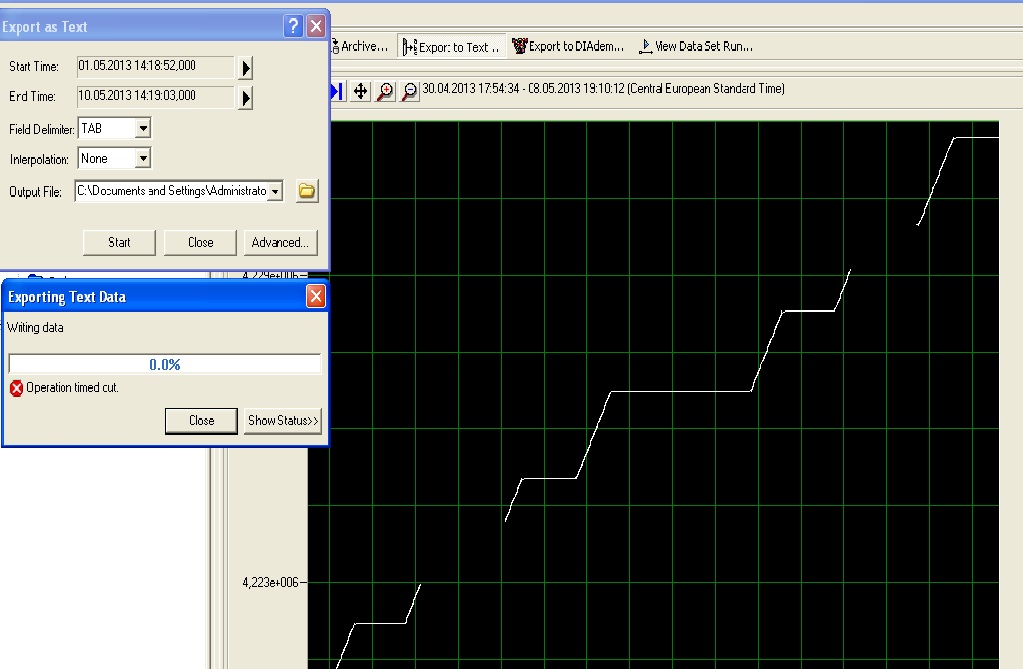Open the Archive toolbar item
The width and height of the screenshot is (1023, 669).
click(x=359, y=46)
